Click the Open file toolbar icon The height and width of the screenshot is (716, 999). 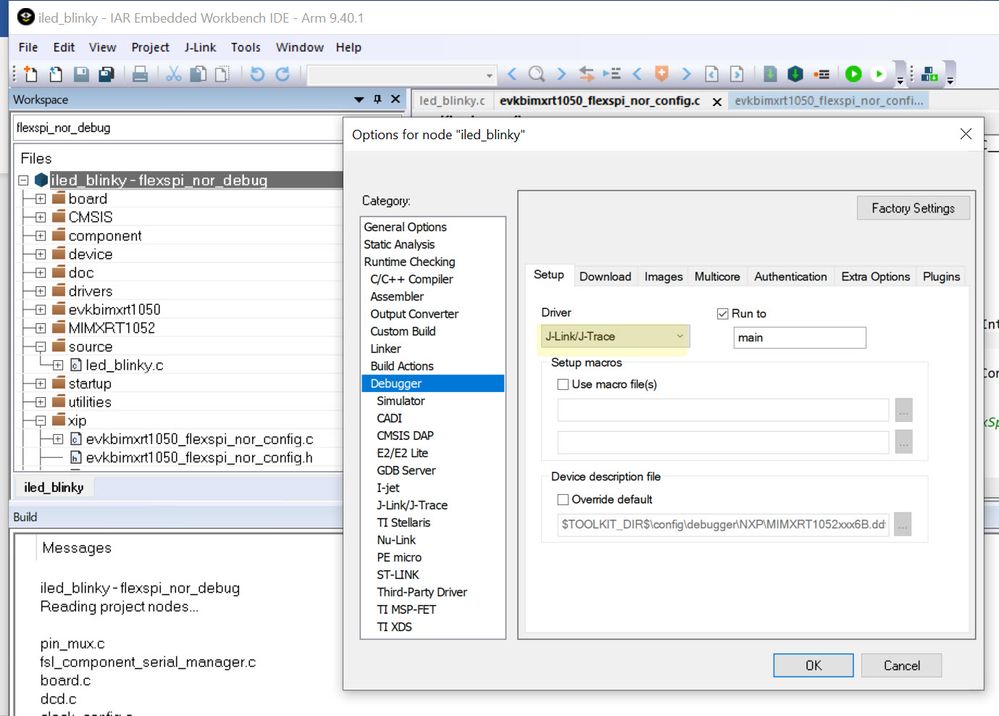point(56,75)
